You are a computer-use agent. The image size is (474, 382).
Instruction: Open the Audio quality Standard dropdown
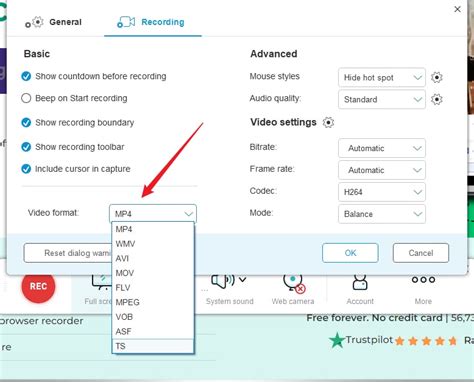382,100
